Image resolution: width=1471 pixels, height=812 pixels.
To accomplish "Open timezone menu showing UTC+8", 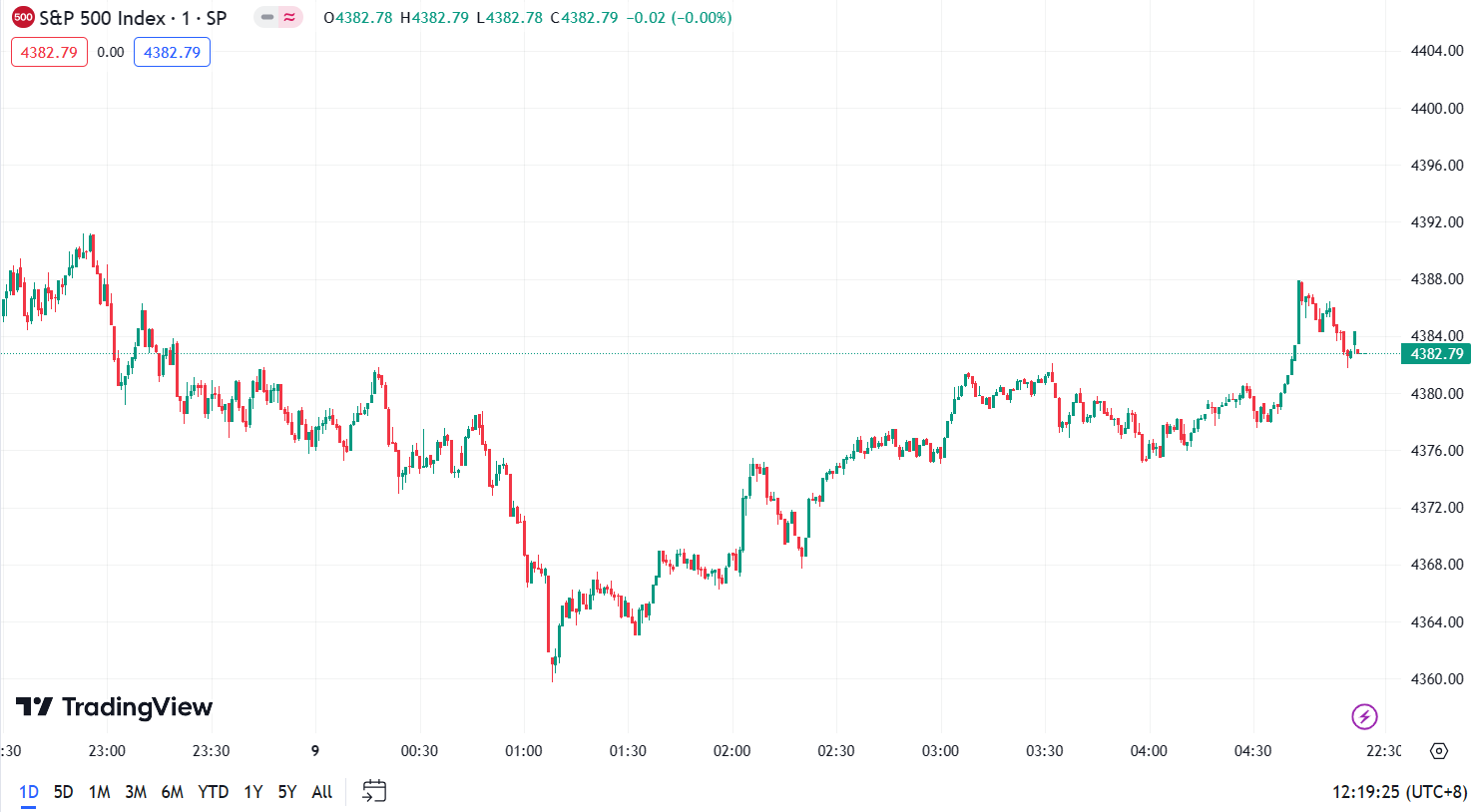I will (1399, 792).
